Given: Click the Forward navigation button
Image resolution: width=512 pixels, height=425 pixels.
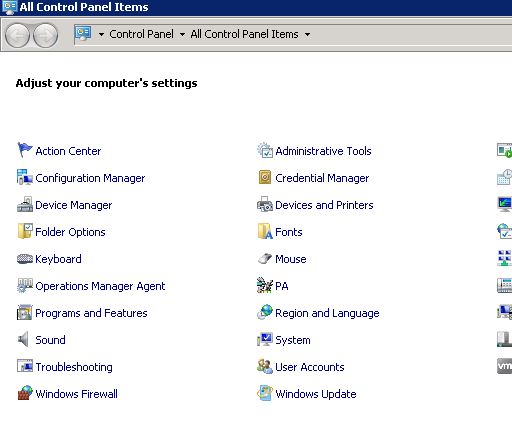Looking at the screenshot, I should 46,35.
